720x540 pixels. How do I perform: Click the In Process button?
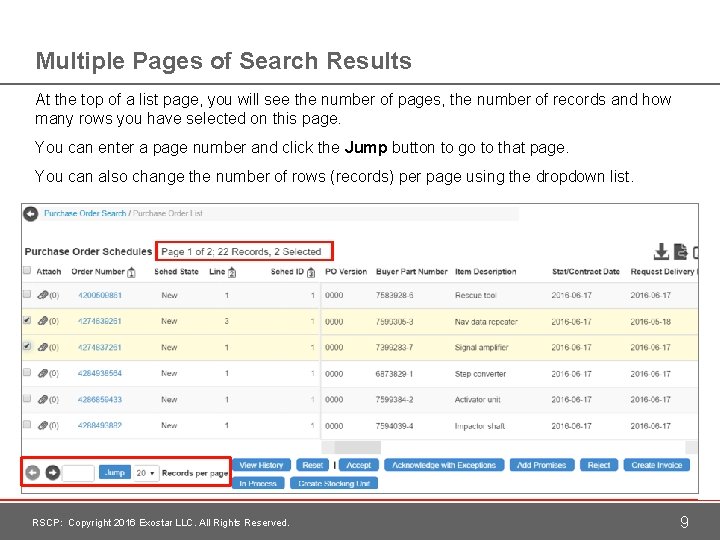259,483
